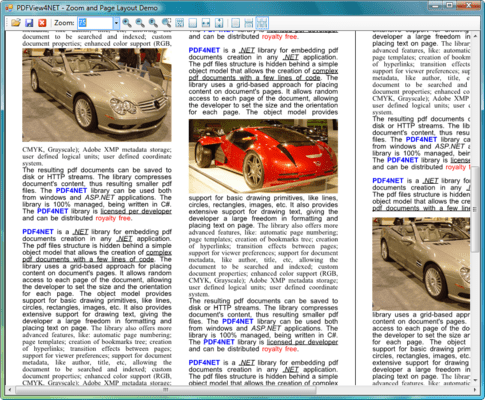Click the red concept car photo
The height and width of the screenshot is (400, 485).
(263, 156)
